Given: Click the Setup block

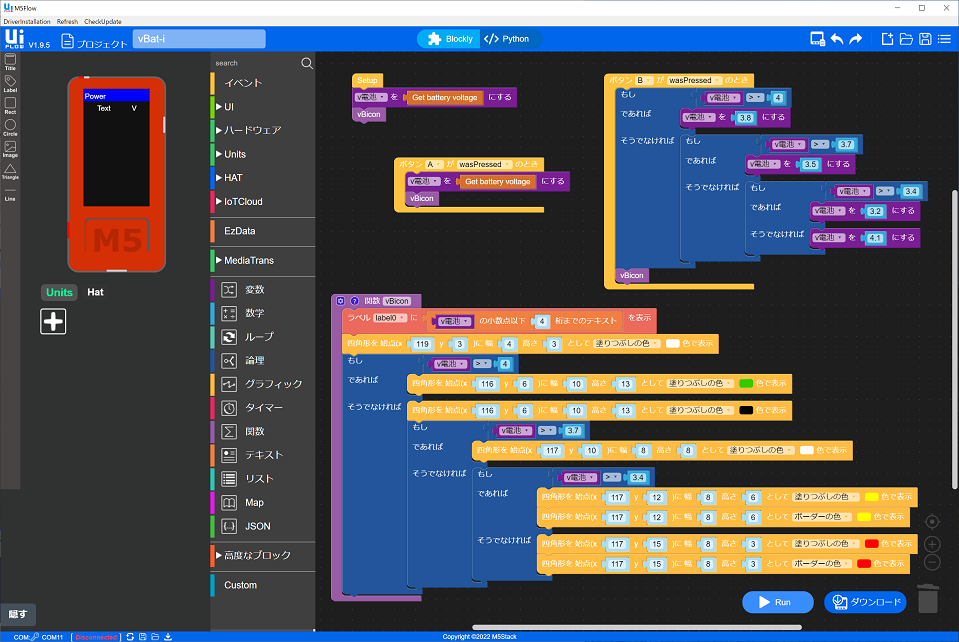Looking at the screenshot, I should point(368,80).
